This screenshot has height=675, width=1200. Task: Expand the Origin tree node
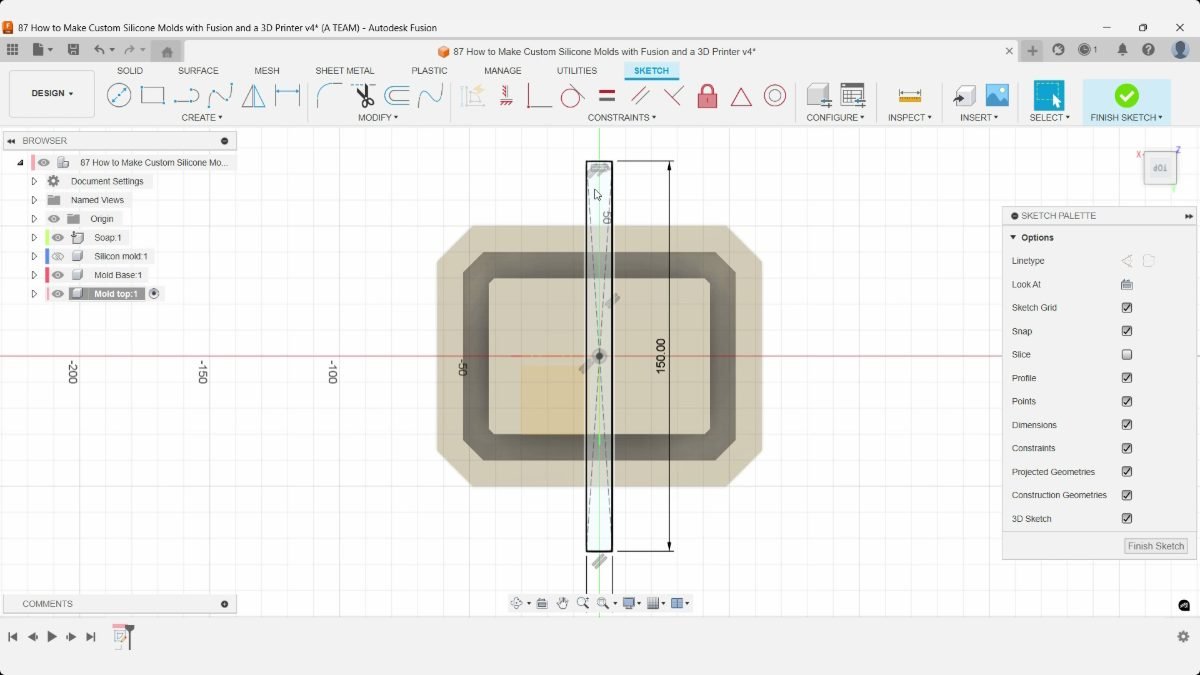point(34,219)
